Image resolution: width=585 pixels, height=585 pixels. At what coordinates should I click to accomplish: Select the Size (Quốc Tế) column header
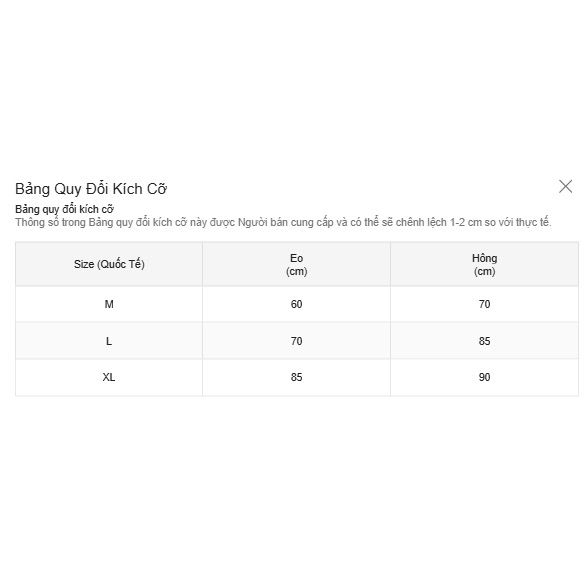point(109,264)
